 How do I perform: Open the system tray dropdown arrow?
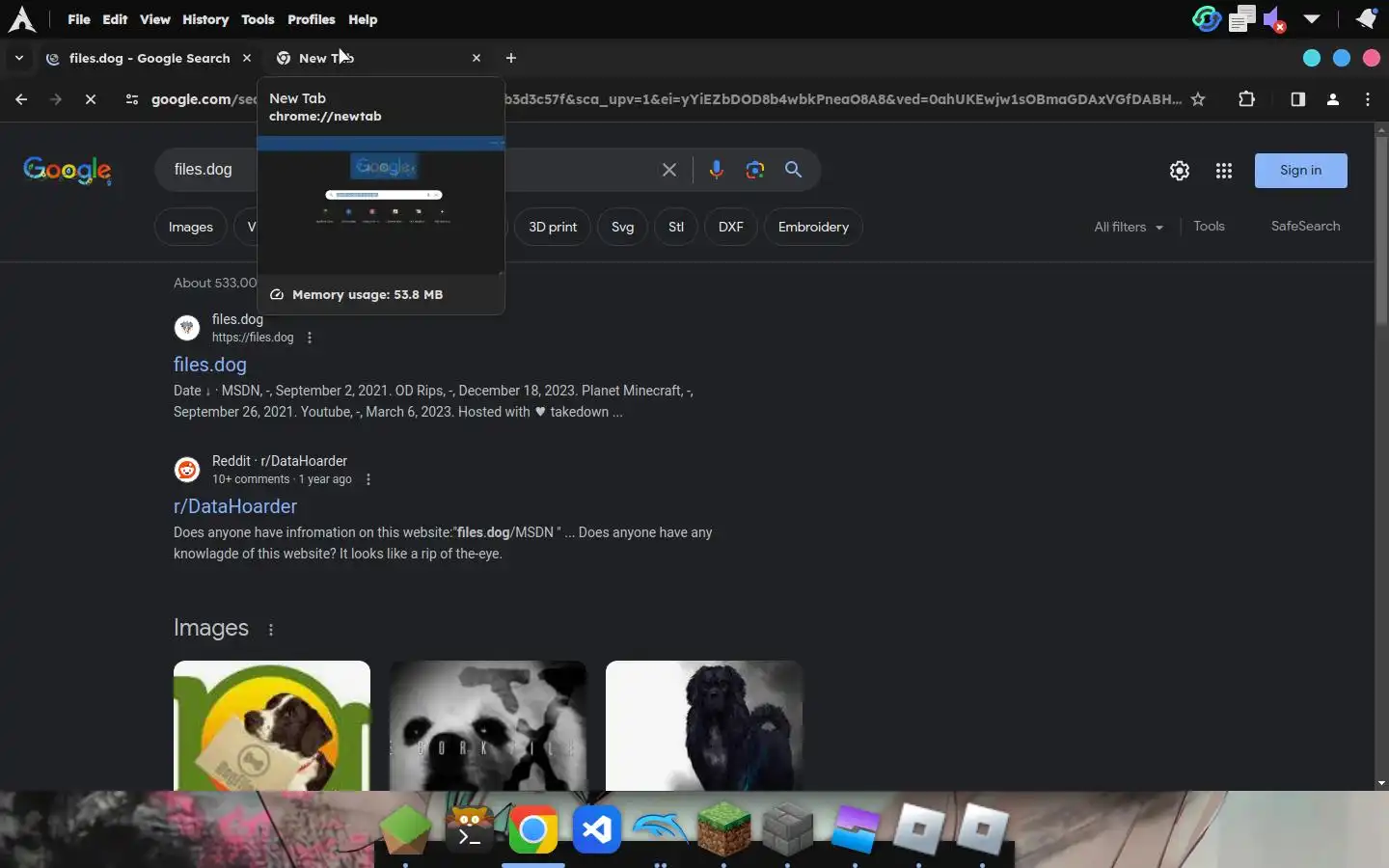click(1311, 18)
